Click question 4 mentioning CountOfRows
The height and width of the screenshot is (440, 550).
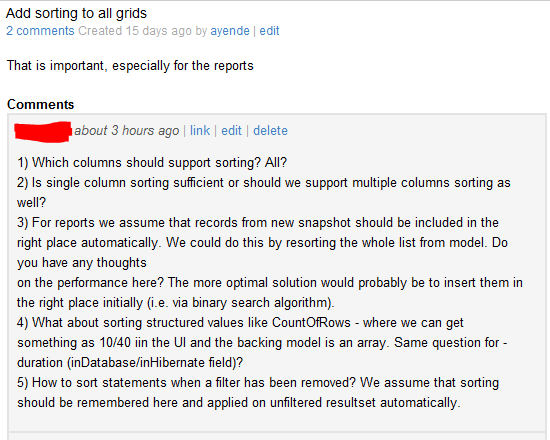tap(240, 322)
